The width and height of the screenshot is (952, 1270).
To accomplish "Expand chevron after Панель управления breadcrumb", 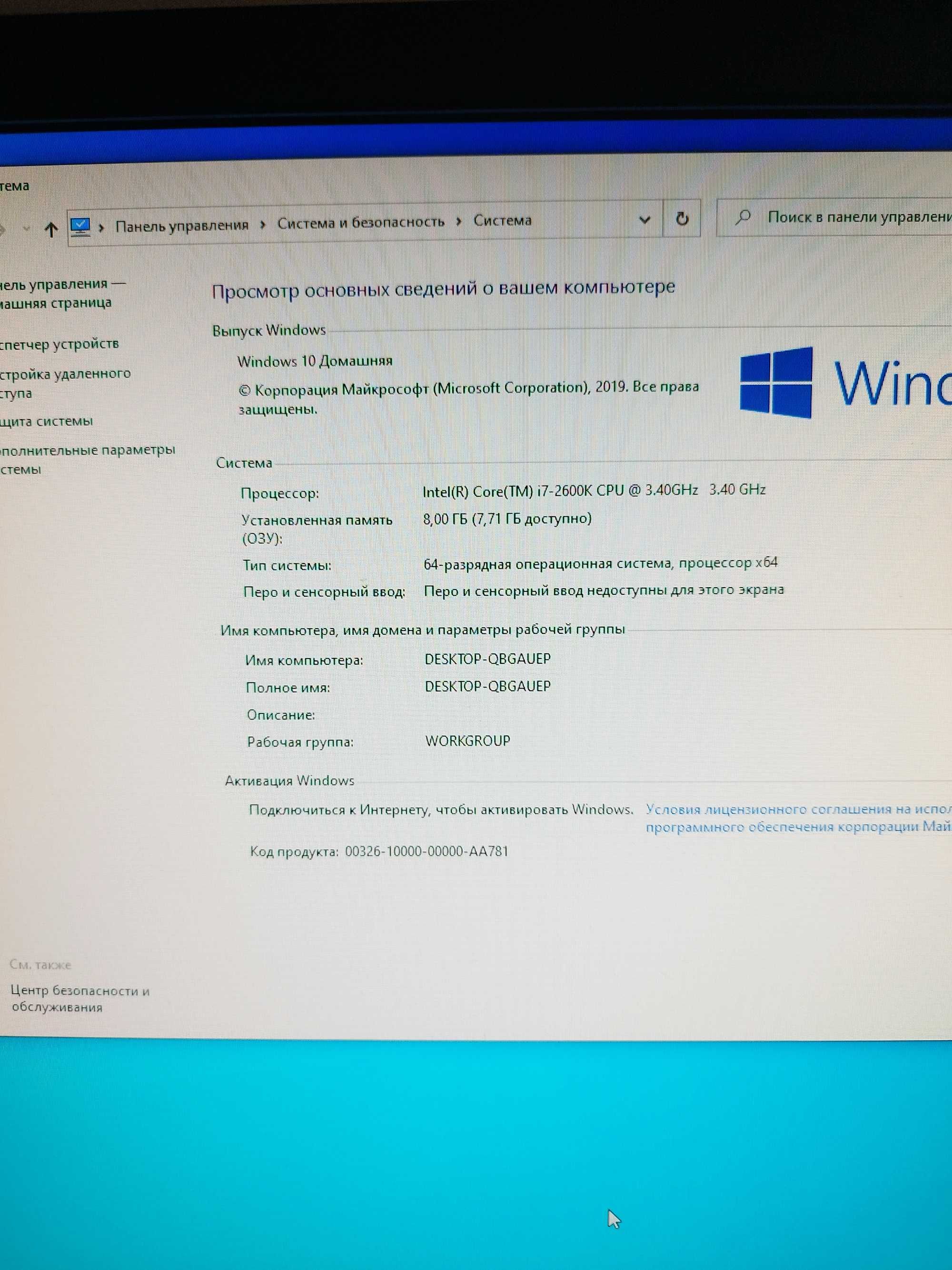I will pyautogui.click(x=263, y=224).
